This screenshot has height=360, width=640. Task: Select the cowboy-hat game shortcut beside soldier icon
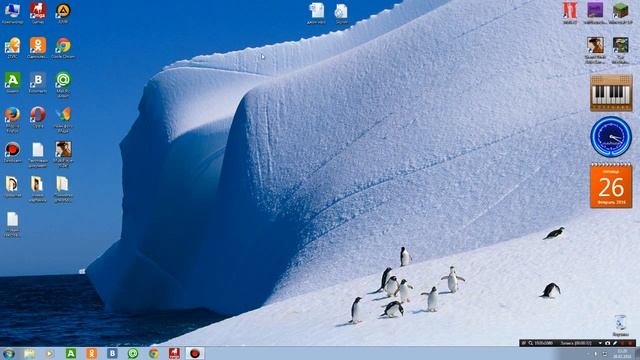(595, 50)
